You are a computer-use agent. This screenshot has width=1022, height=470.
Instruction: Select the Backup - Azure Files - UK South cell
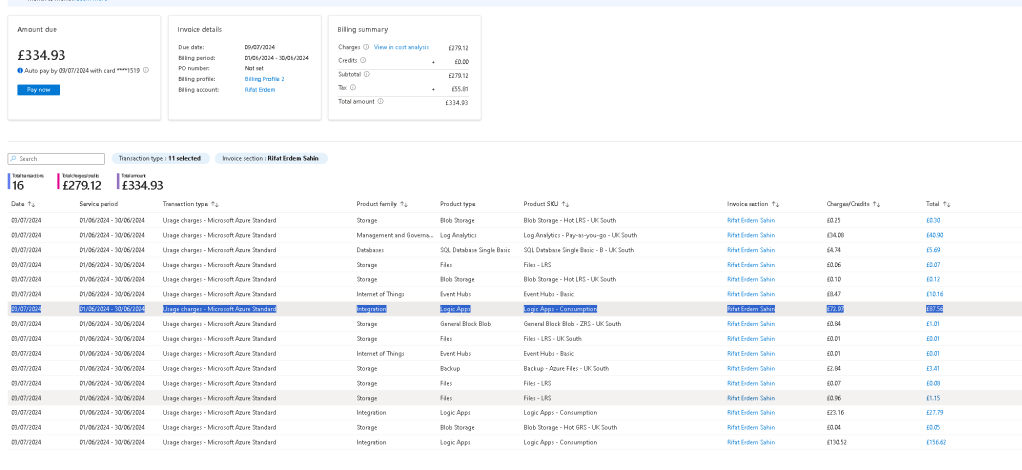(566, 368)
